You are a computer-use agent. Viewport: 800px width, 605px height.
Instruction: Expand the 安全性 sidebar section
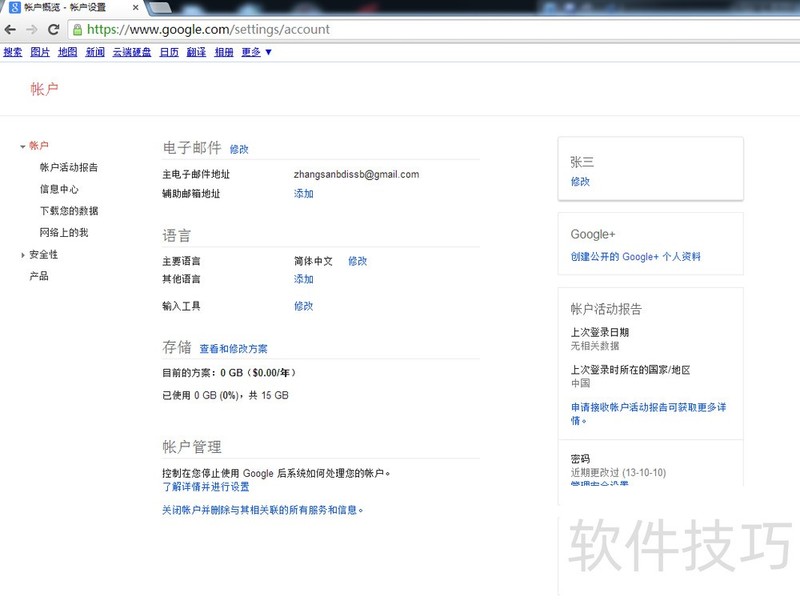(22, 255)
